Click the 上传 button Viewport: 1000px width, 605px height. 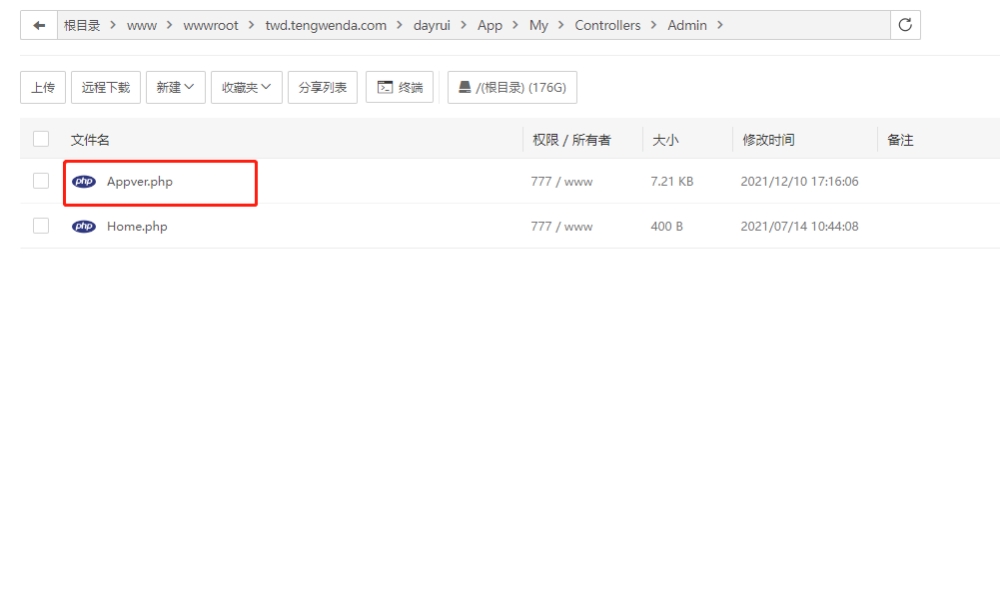(43, 87)
